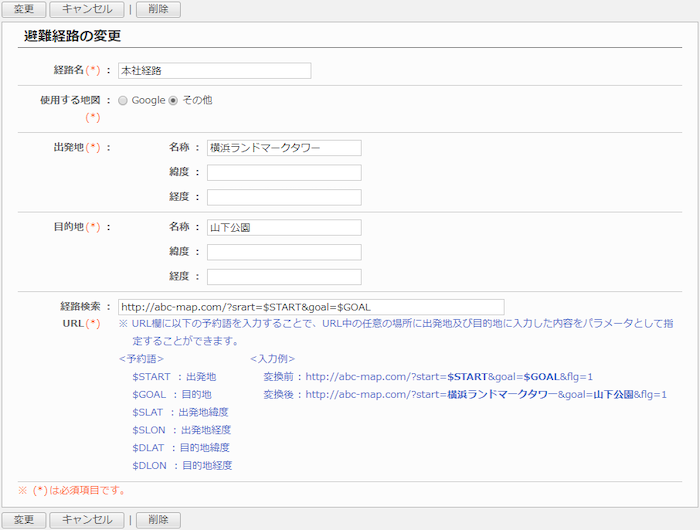Click the 変更 button above the form
The height and width of the screenshot is (530, 700).
[24, 9]
